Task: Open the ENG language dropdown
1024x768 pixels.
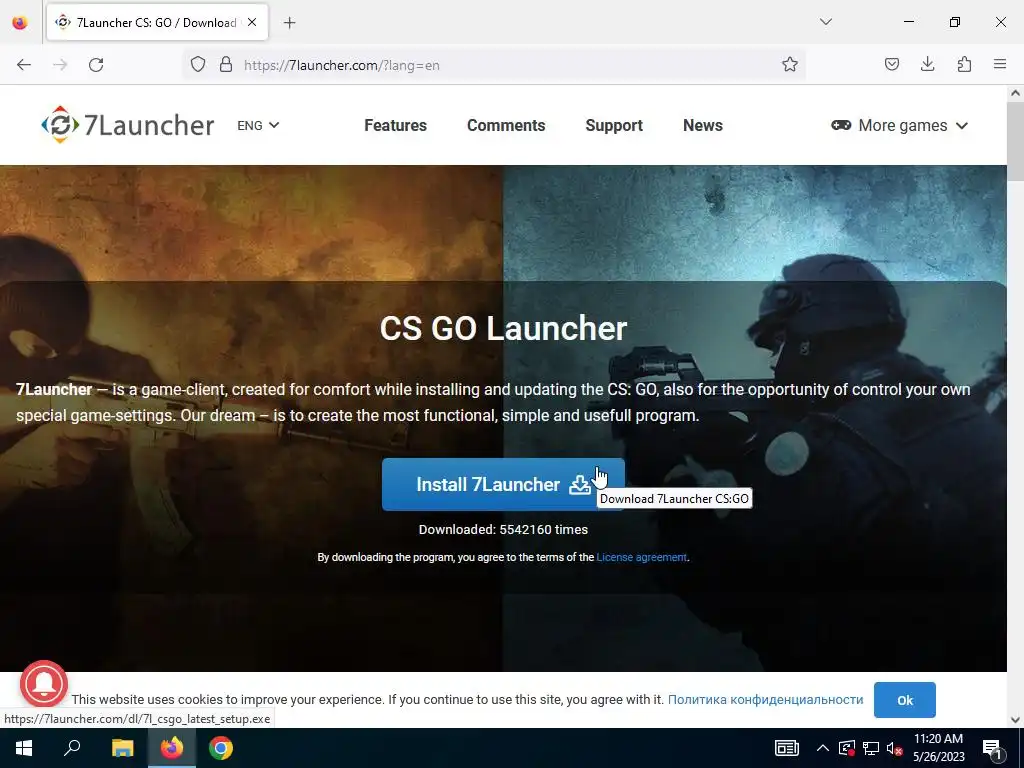Action: click(x=258, y=125)
